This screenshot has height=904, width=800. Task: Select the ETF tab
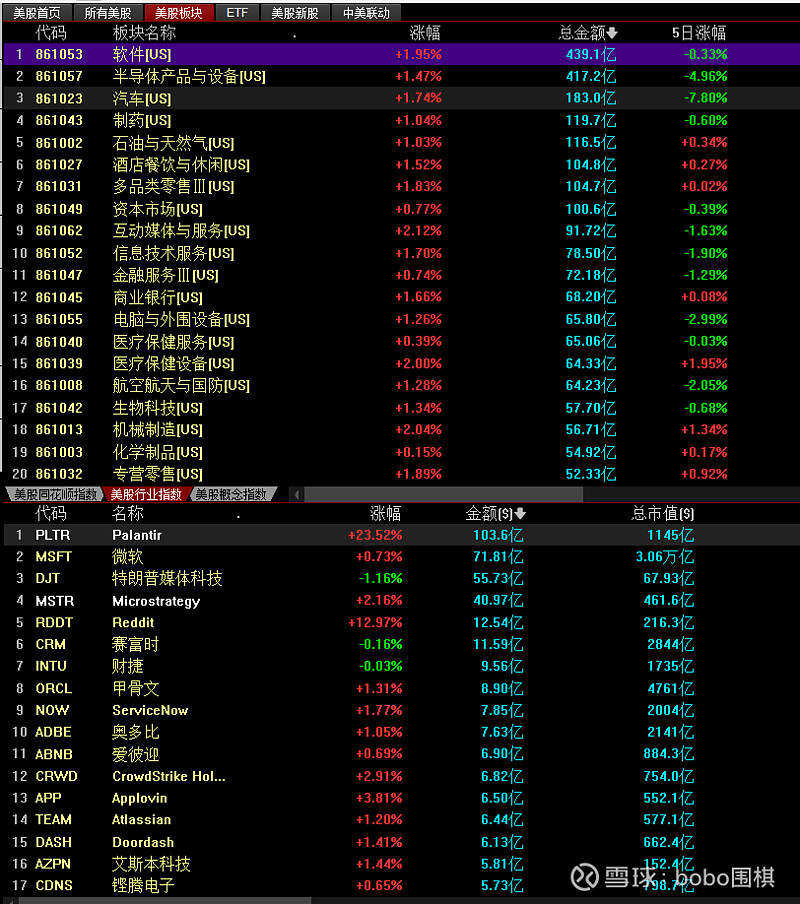[x=237, y=13]
